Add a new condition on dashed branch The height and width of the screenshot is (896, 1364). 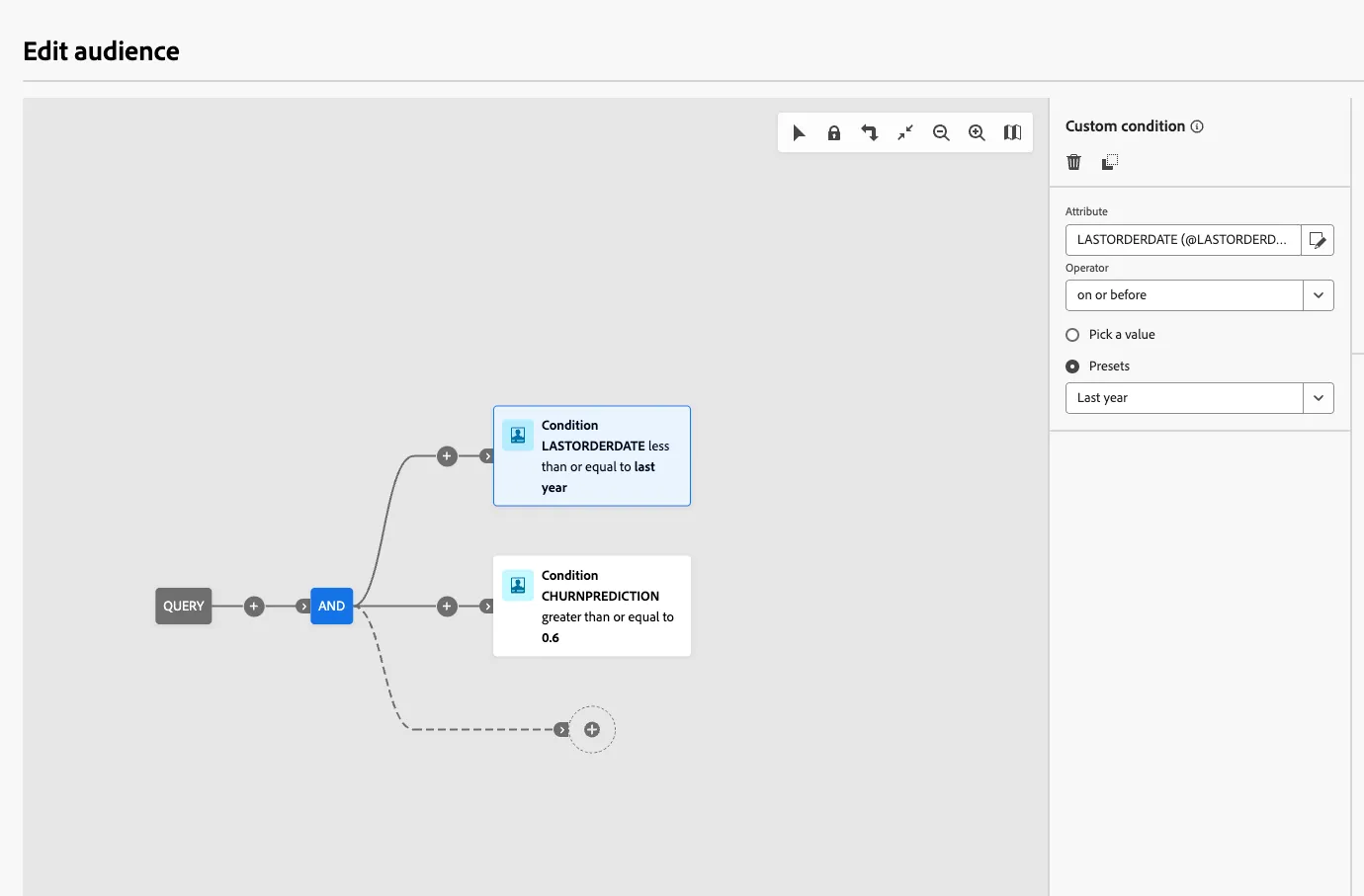coord(592,729)
